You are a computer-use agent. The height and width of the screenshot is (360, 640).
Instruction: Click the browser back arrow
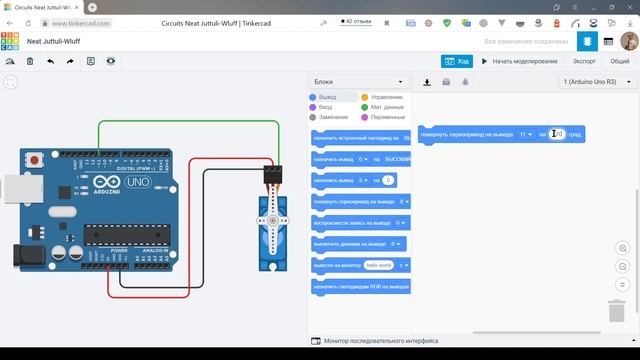pos(10,23)
